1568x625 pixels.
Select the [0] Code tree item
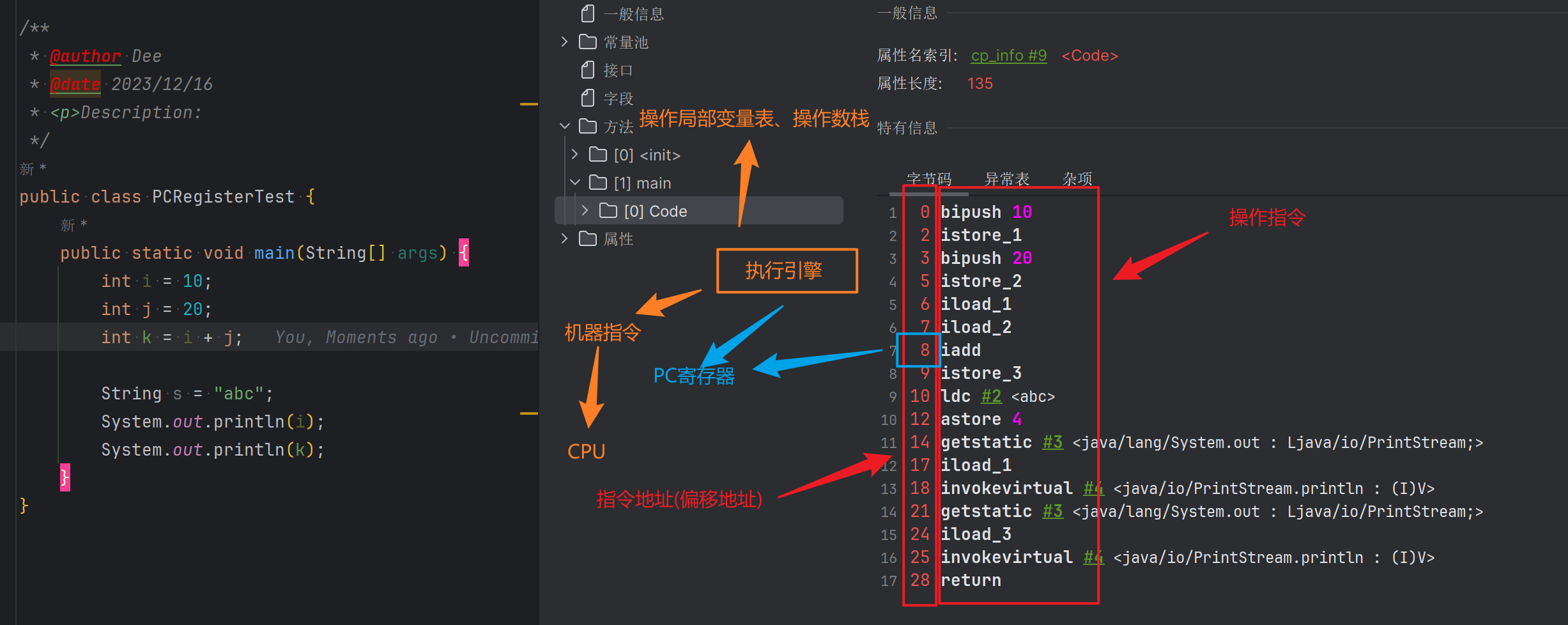[656, 212]
